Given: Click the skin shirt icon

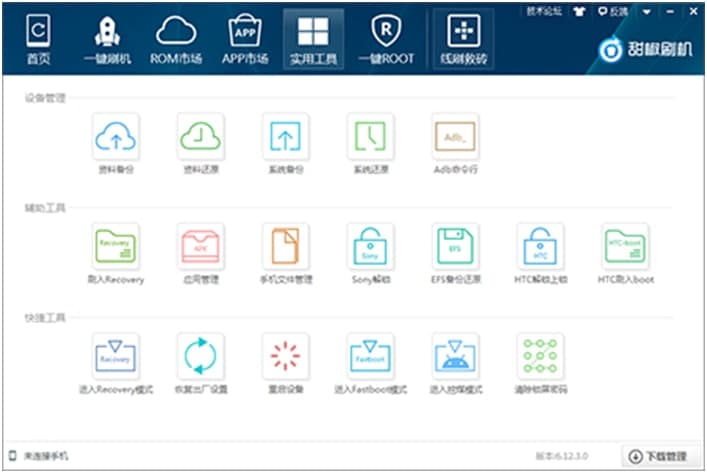Looking at the screenshot, I should pos(579,11).
